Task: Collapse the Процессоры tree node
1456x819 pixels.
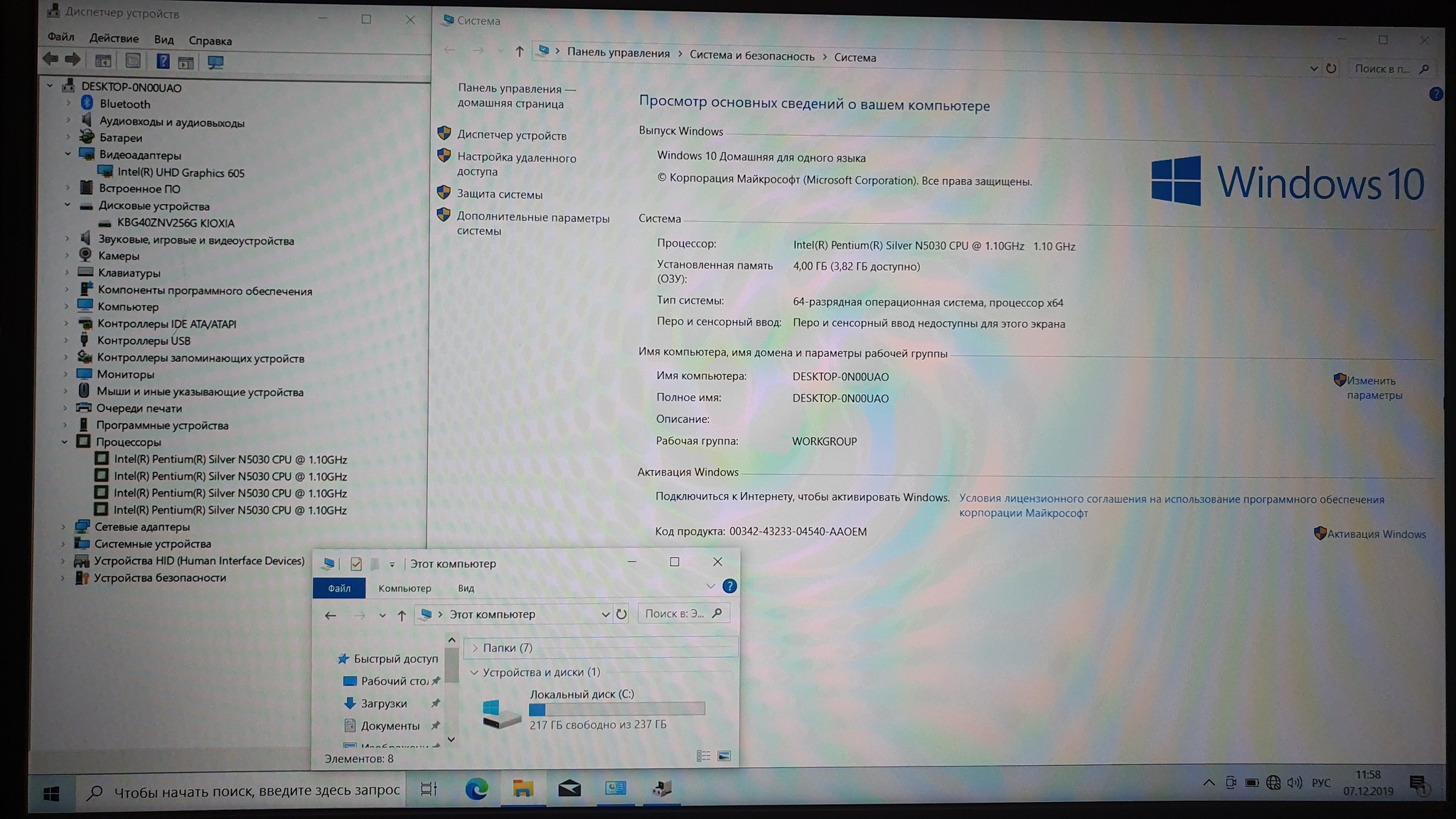Action: (65, 442)
